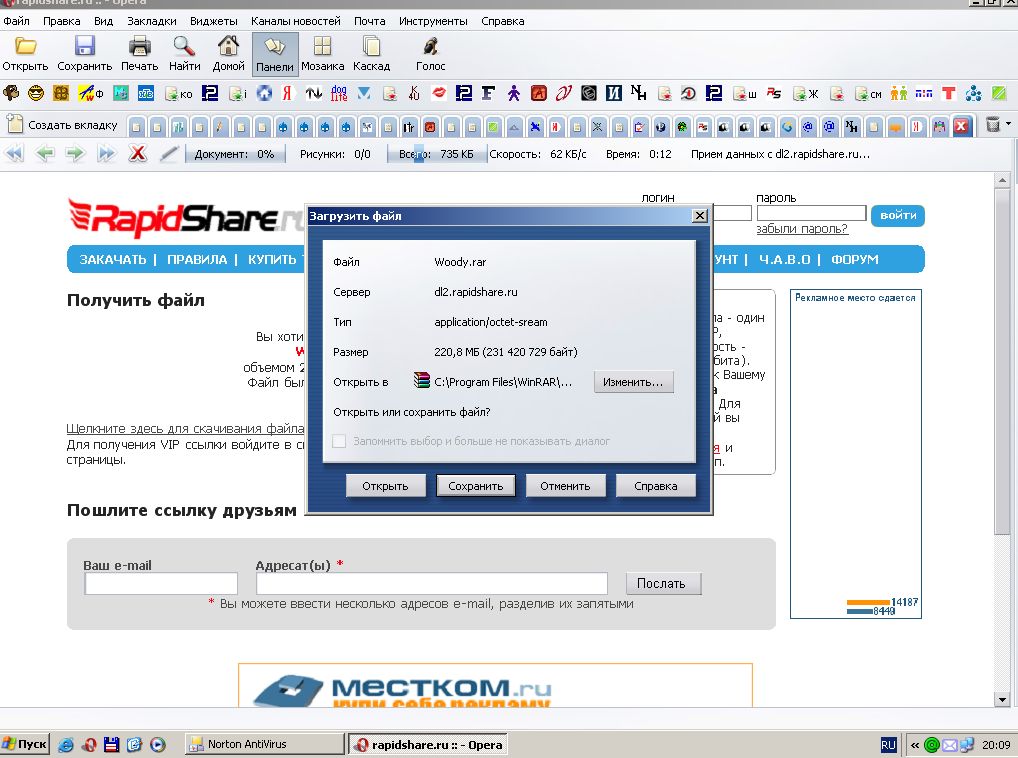Viewport: 1018px width, 758px height.
Task: Click Создать вкладку new tab button
Action: click(x=62, y=125)
